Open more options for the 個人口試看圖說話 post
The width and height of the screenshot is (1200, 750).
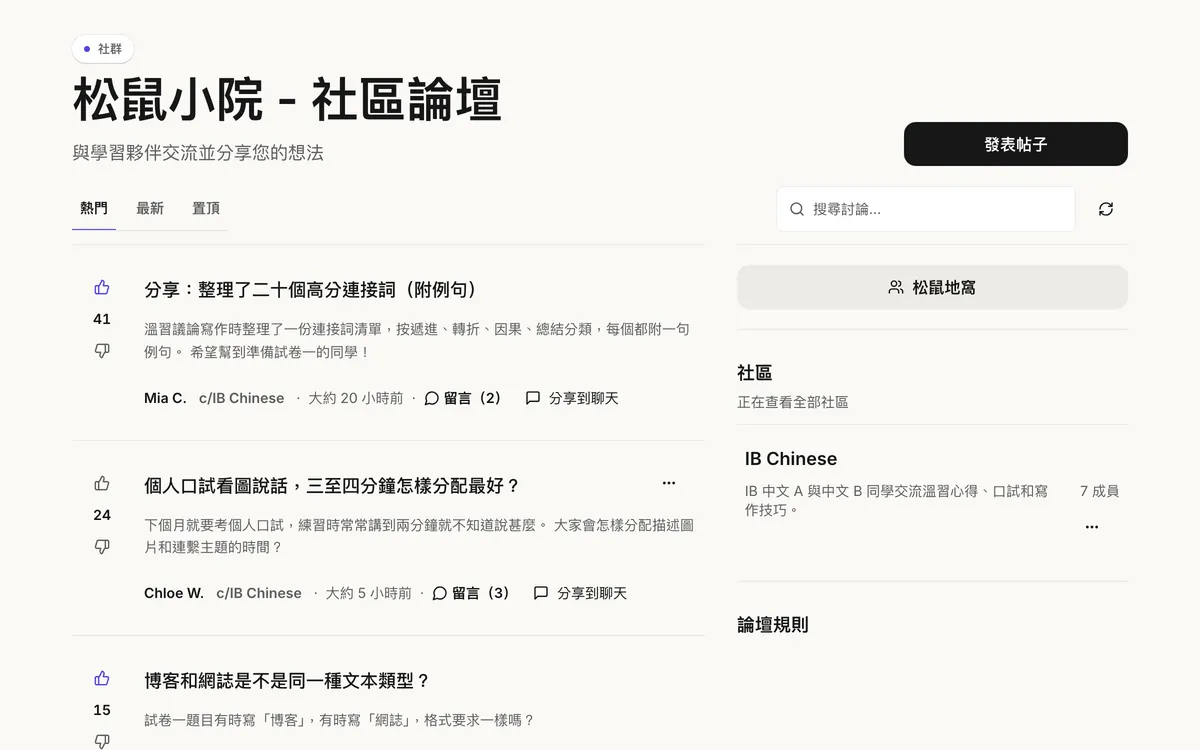tap(669, 483)
